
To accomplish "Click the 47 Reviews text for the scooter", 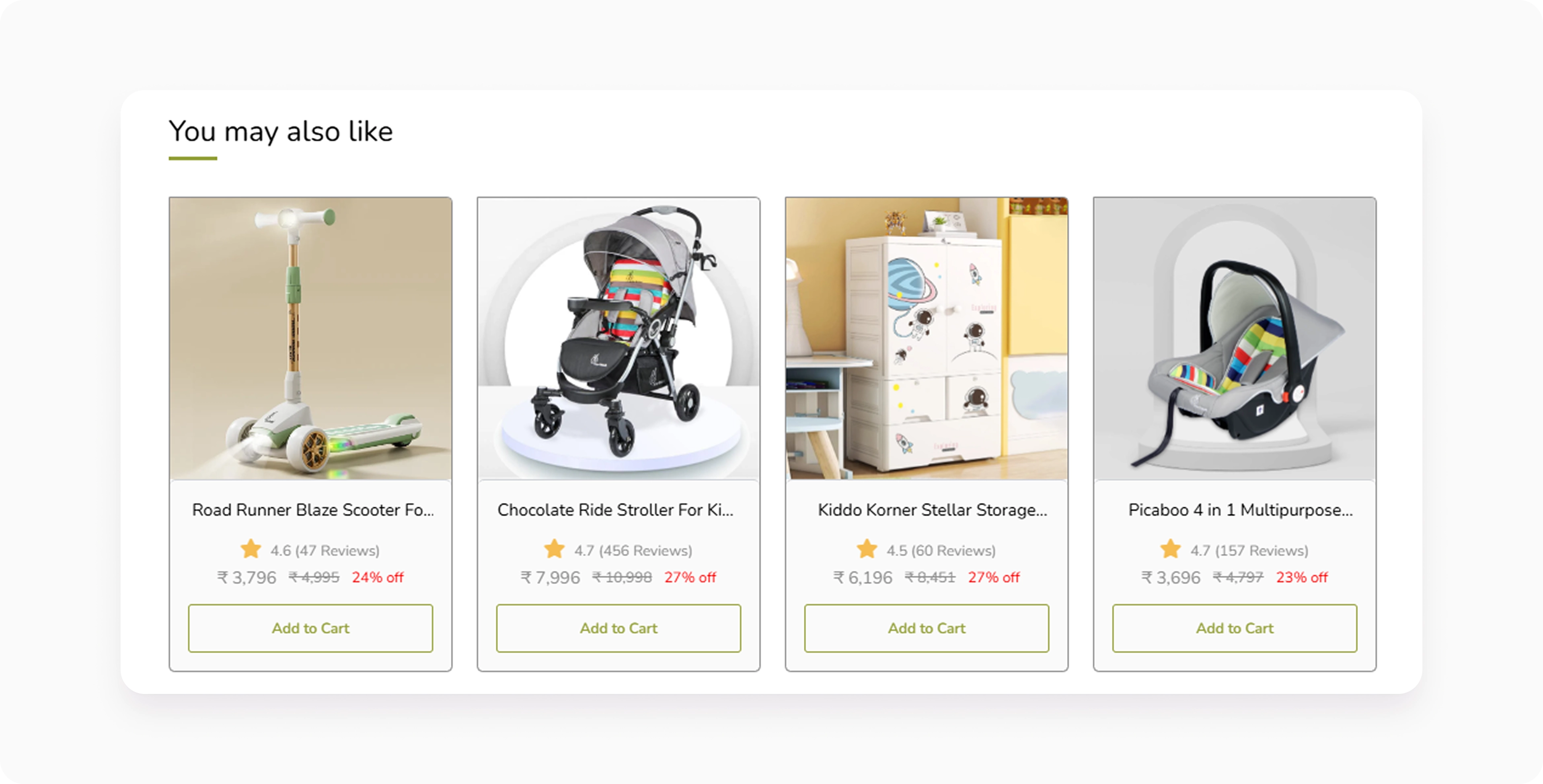I will click(x=337, y=550).
